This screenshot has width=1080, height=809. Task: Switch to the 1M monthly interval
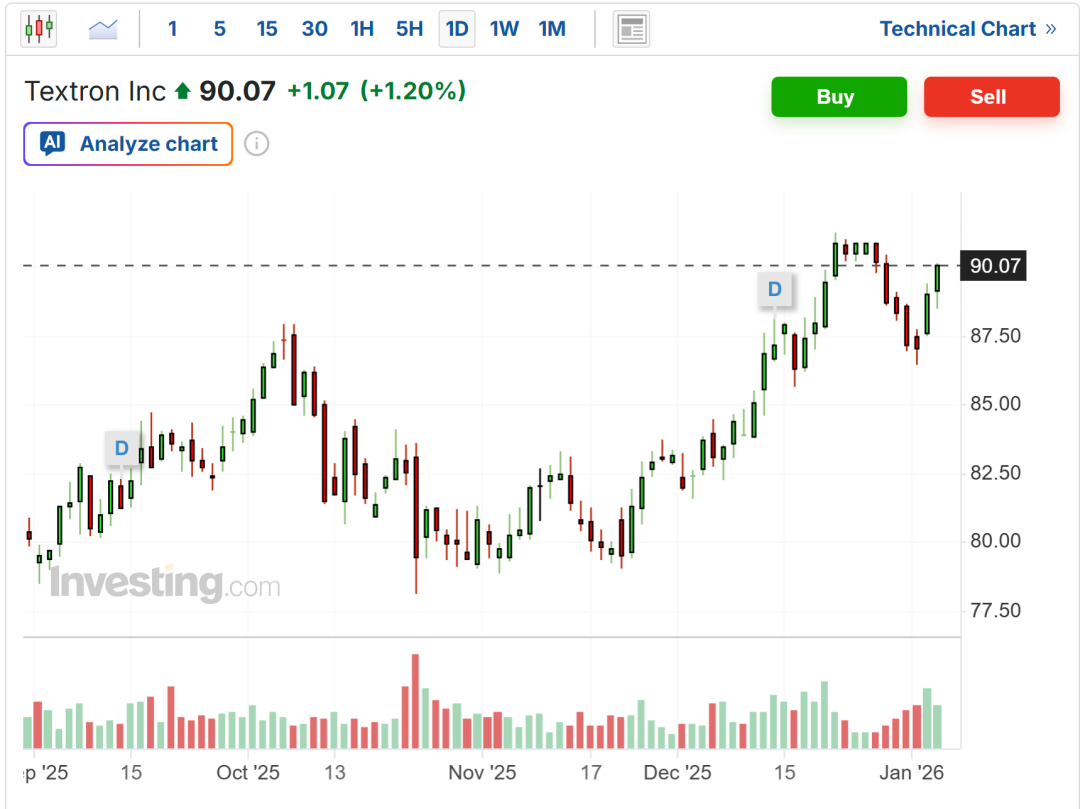(x=552, y=29)
